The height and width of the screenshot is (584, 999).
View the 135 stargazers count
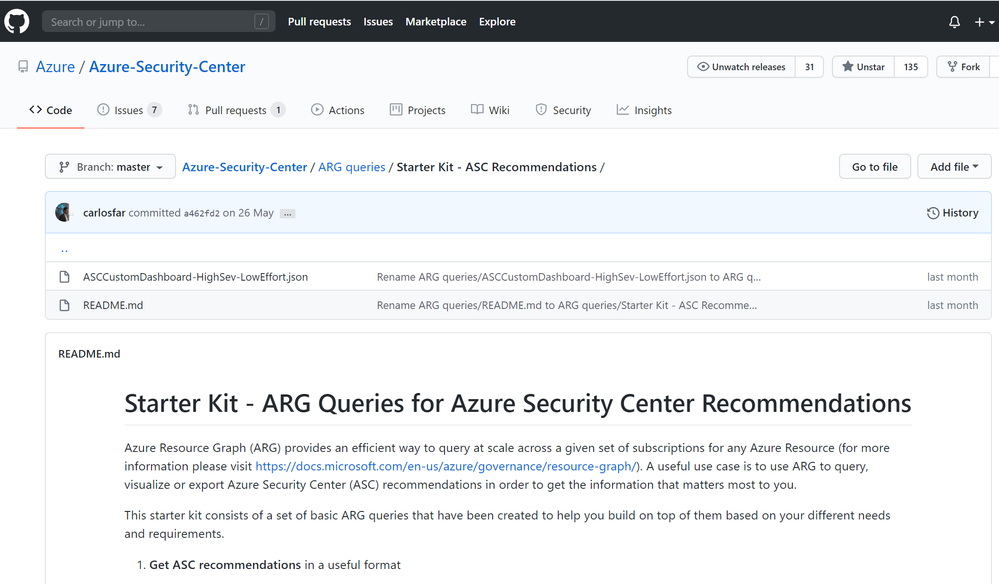(911, 67)
